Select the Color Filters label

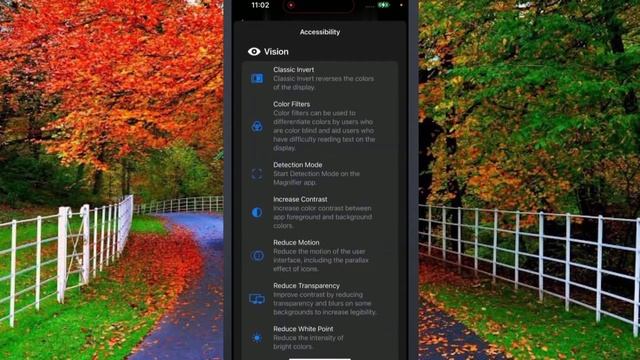291,104
